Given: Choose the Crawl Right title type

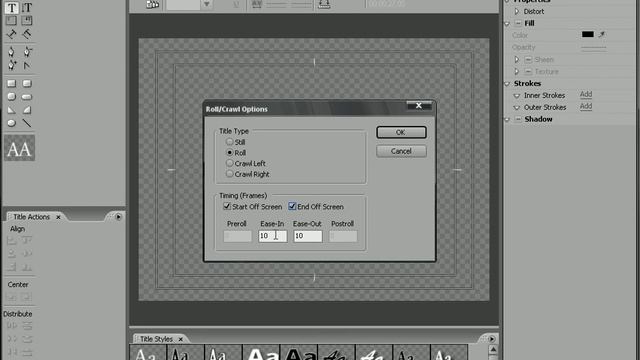Looking at the screenshot, I should (x=230, y=174).
